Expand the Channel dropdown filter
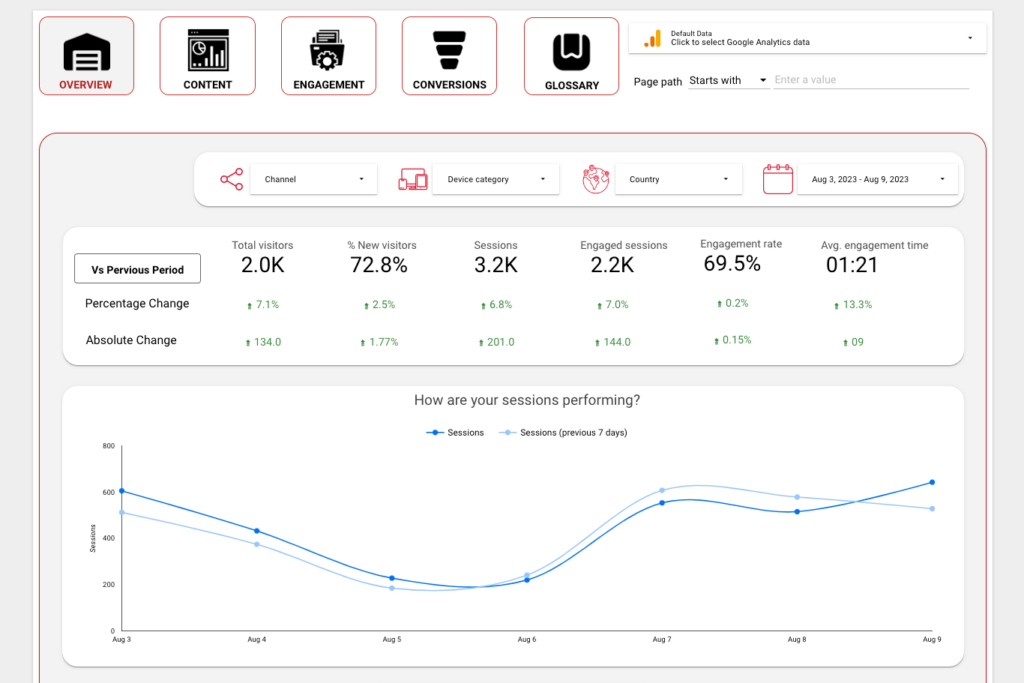Image resolution: width=1024 pixels, height=683 pixels. (x=314, y=180)
